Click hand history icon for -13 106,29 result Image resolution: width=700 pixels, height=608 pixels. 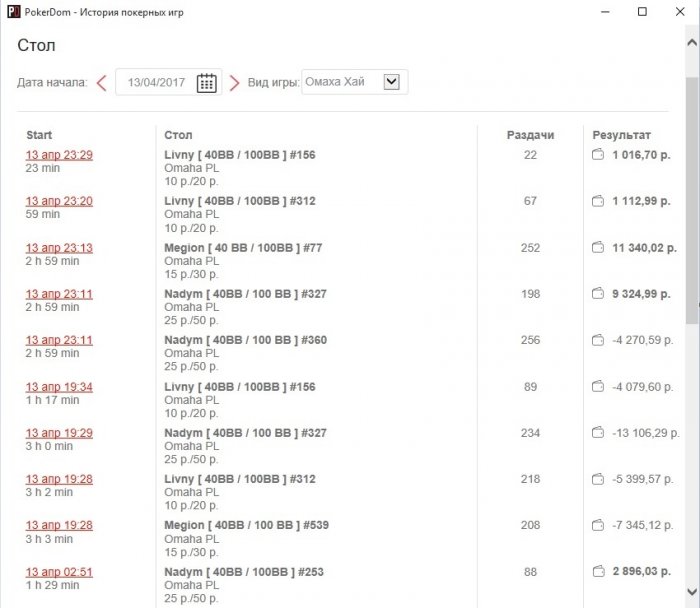point(599,433)
